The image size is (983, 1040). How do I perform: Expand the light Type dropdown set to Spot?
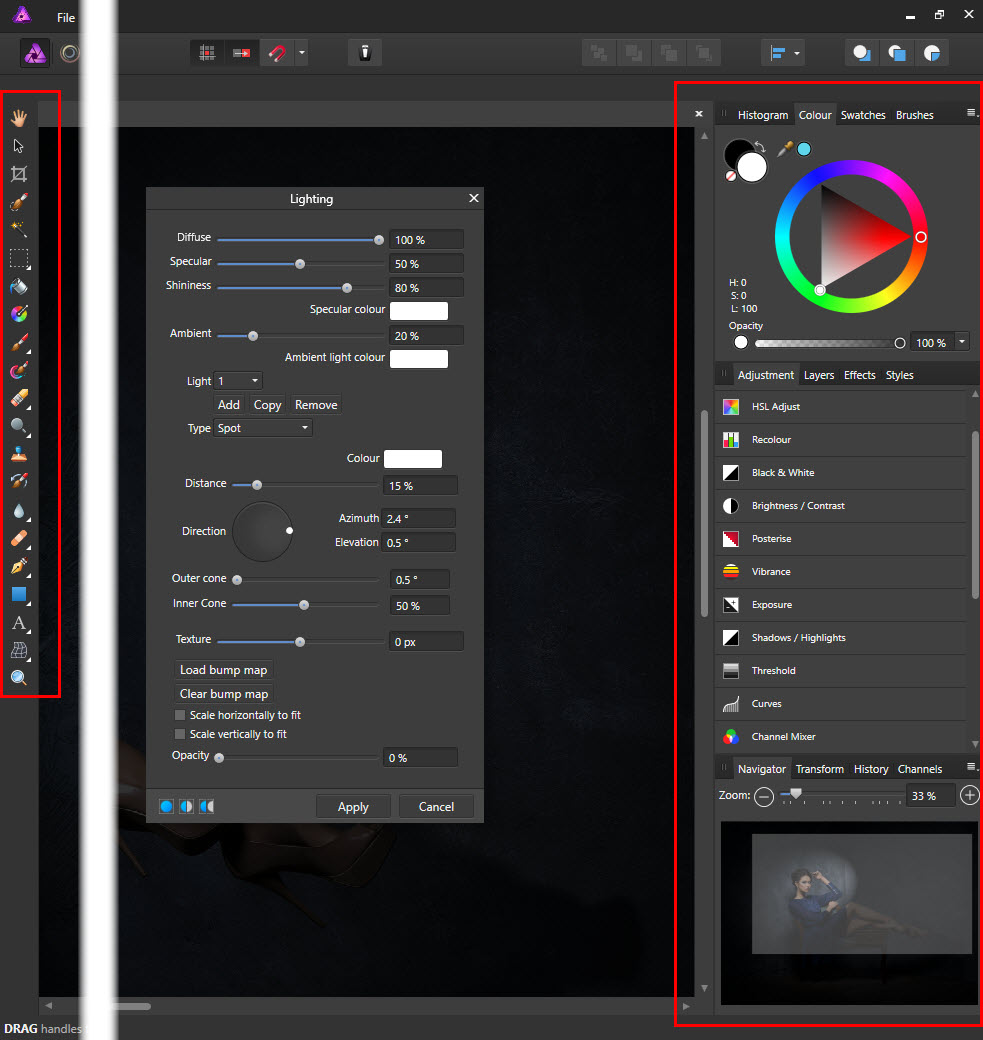264,428
